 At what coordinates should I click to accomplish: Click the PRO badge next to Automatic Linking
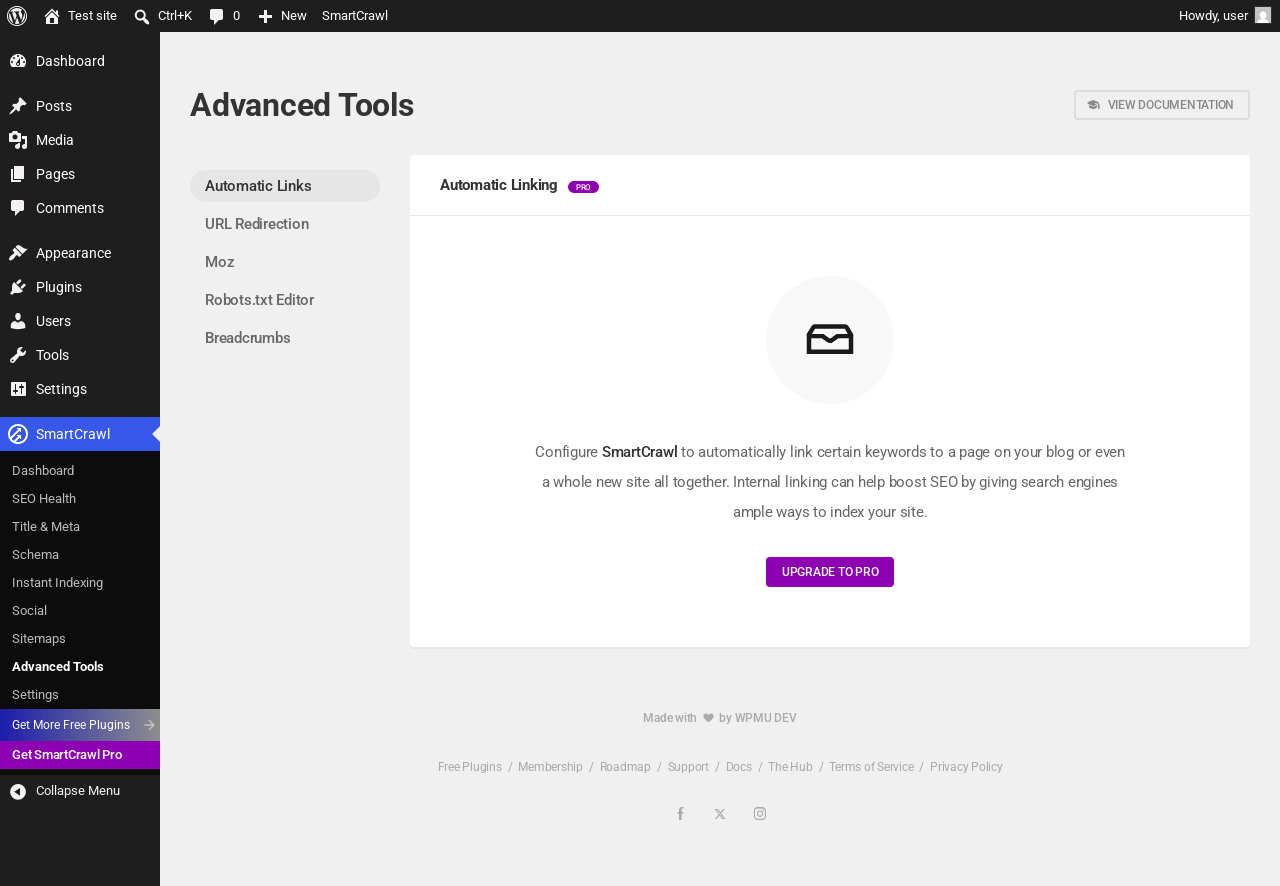pyautogui.click(x=583, y=187)
